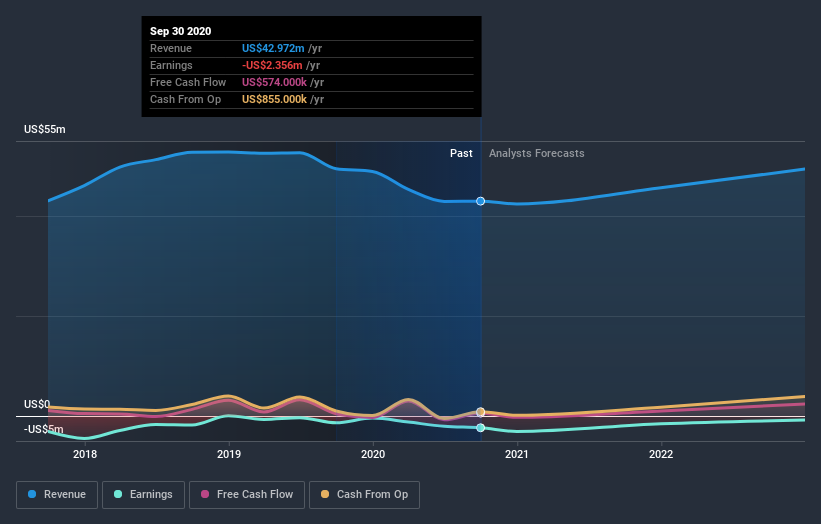Click the Cash From Op label in tooltip
Image resolution: width=821 pixels, height=524 pixels.
coord(185,99)
